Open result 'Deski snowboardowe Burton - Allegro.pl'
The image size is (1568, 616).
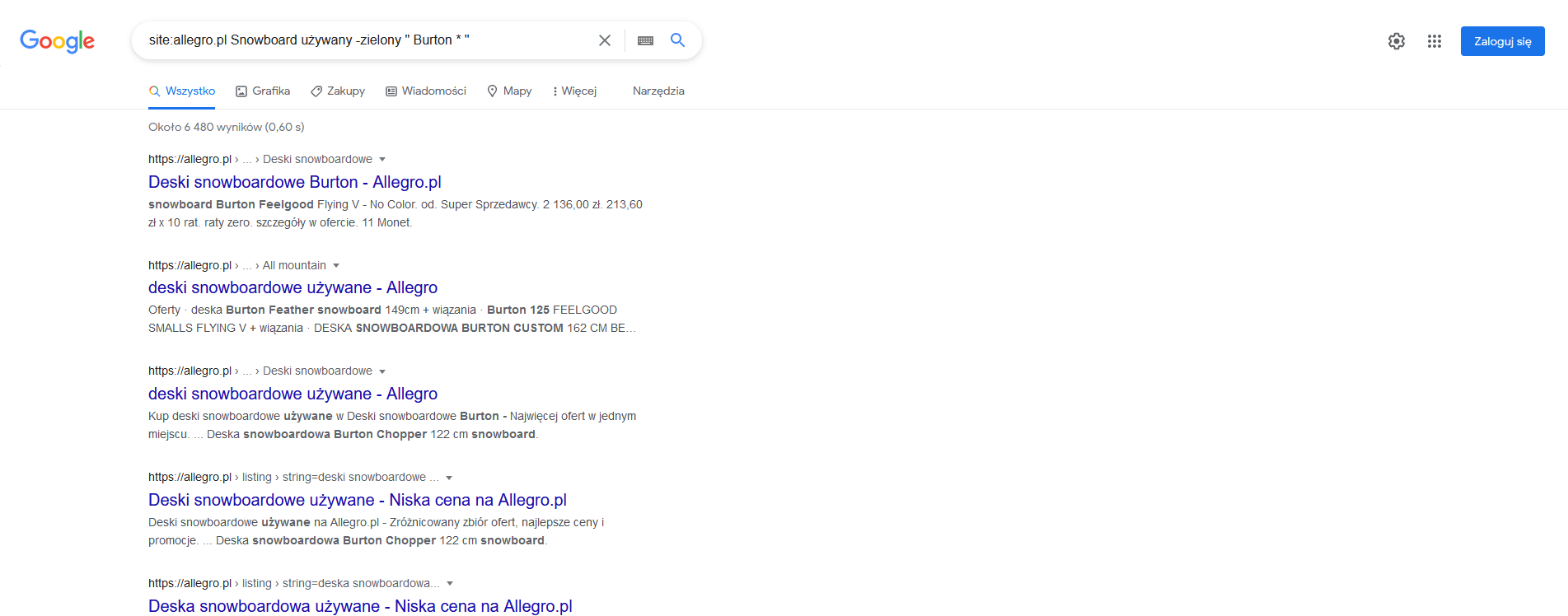coord(295,182)
